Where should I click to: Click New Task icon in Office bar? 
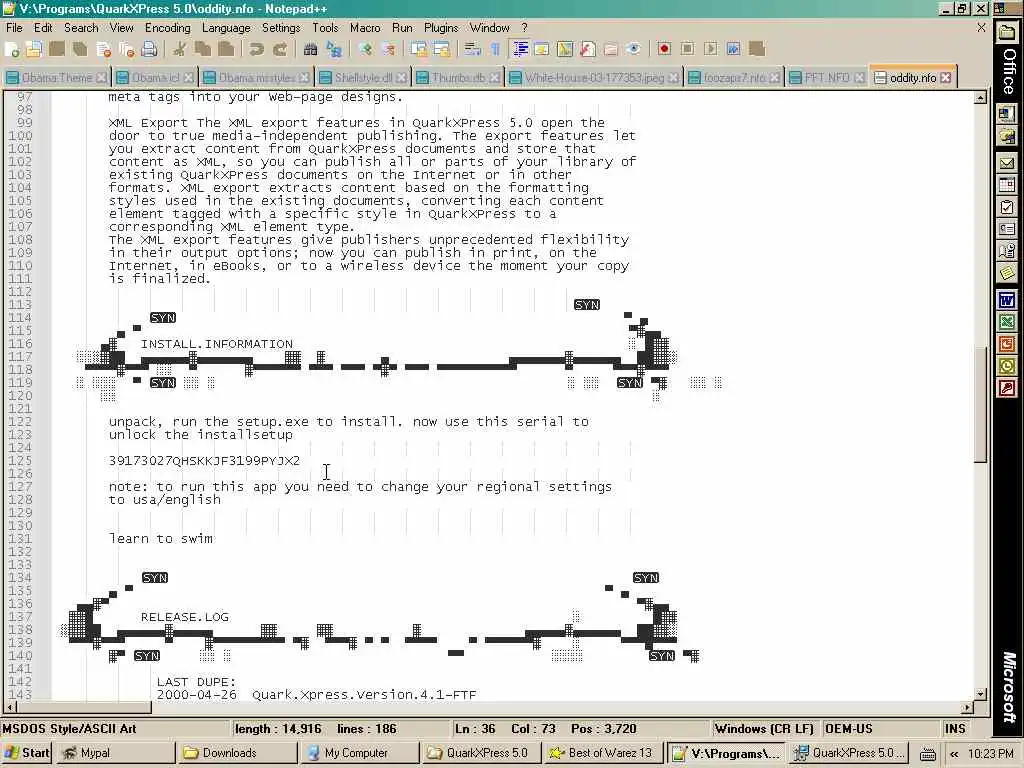tap(1007, 207)
